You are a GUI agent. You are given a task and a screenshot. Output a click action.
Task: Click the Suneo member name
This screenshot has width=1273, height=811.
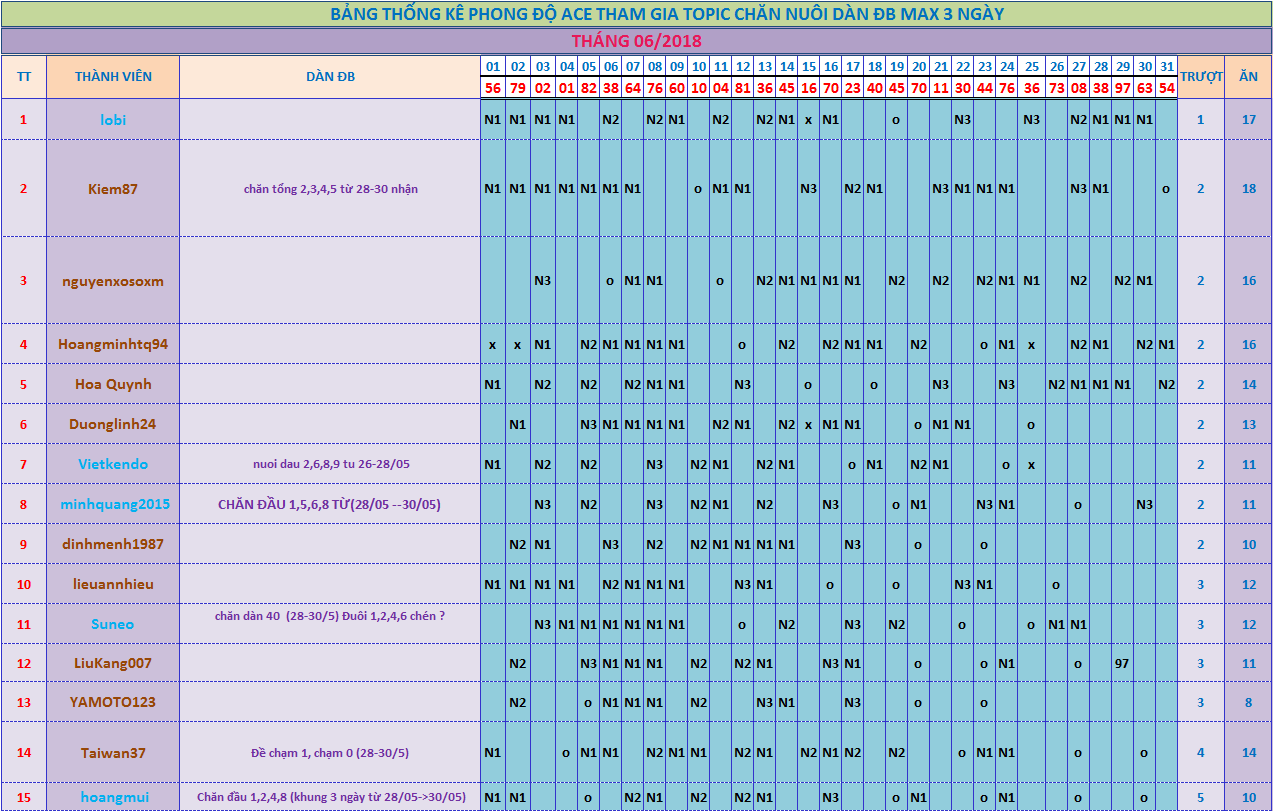[113, 624]
